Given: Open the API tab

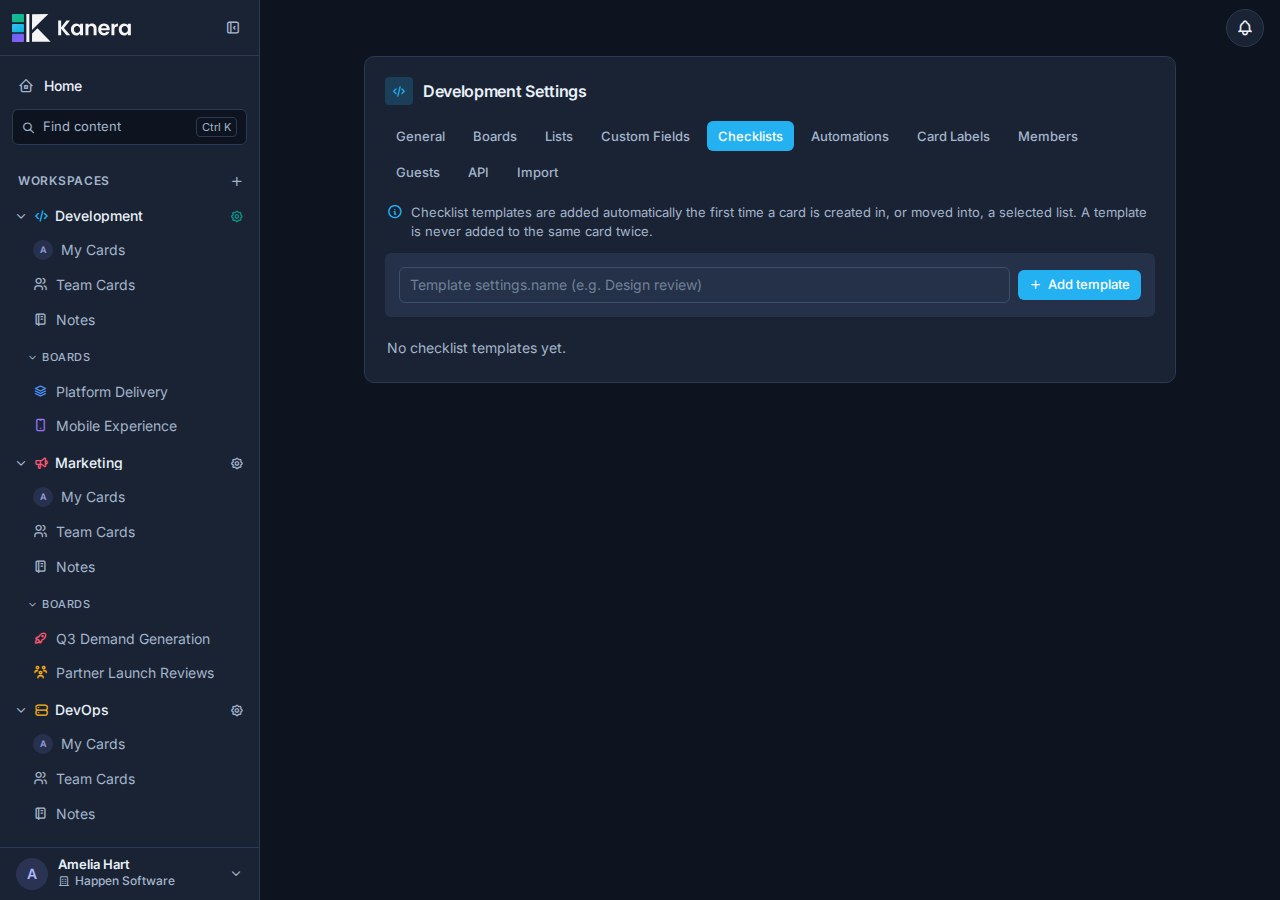Looking at the screenshot, I should click(x=478, y=172).
